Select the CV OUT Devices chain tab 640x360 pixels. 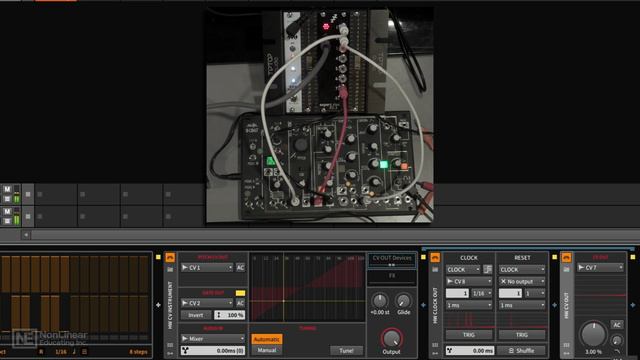(392, 260)
